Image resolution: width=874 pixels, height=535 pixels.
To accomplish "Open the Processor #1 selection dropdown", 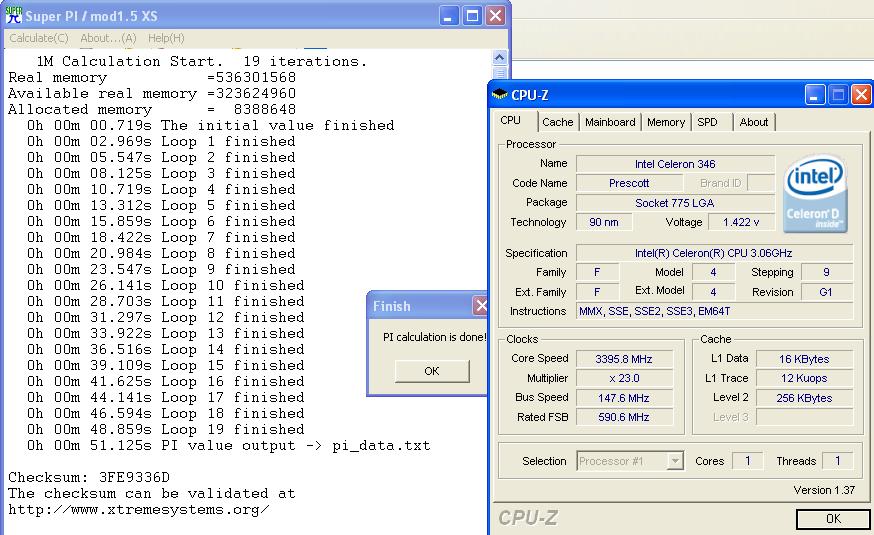I will [x=675, y=461].
